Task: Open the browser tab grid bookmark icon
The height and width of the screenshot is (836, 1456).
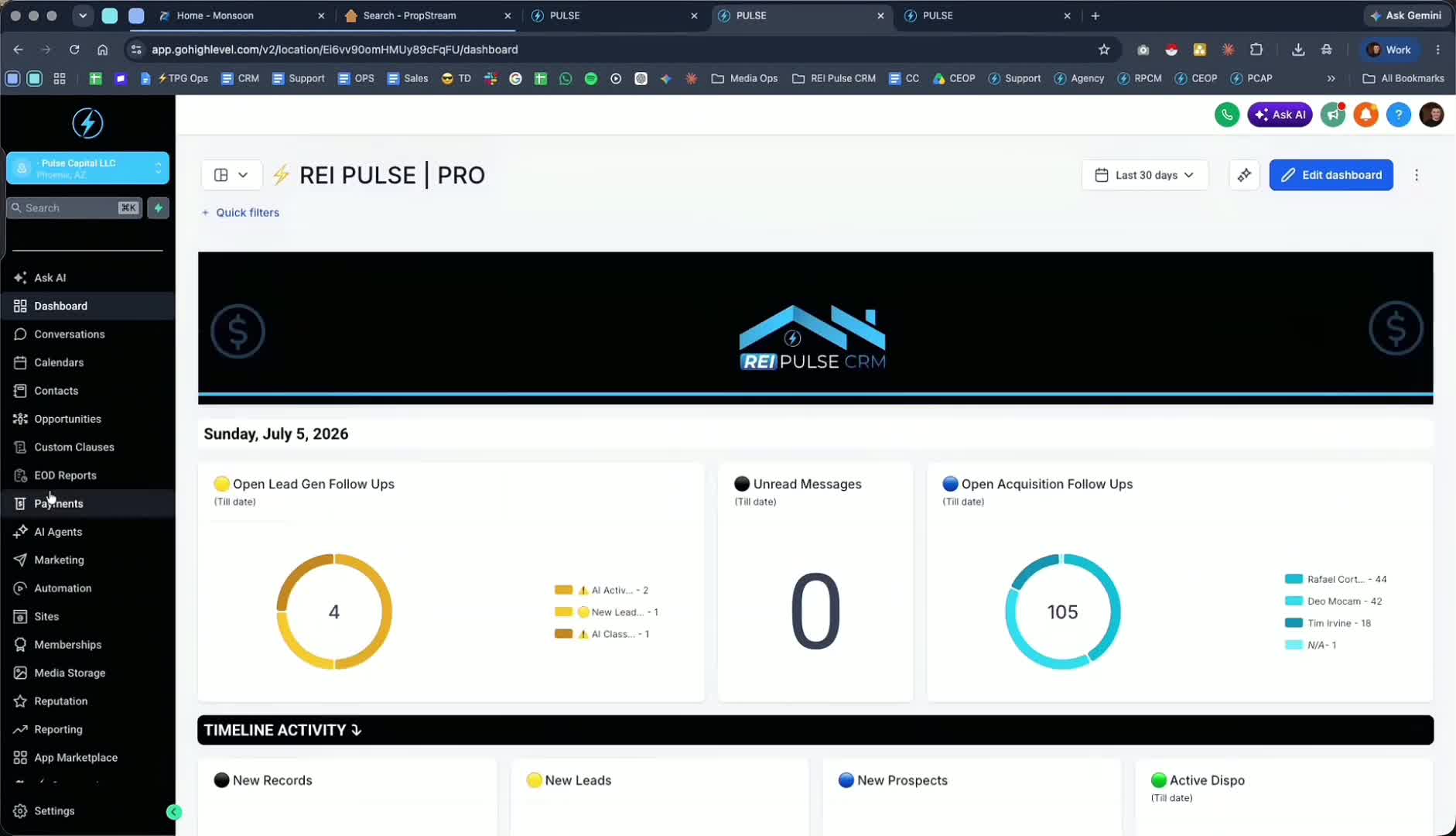Action: coord(59,78)
